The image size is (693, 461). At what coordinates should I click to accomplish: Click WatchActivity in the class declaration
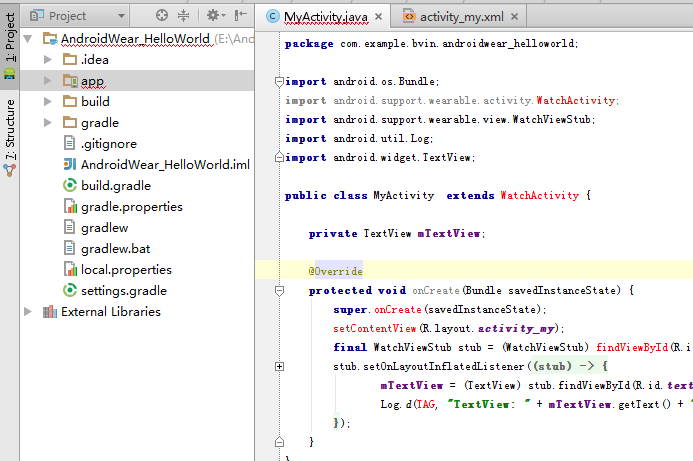pos(540,195)
